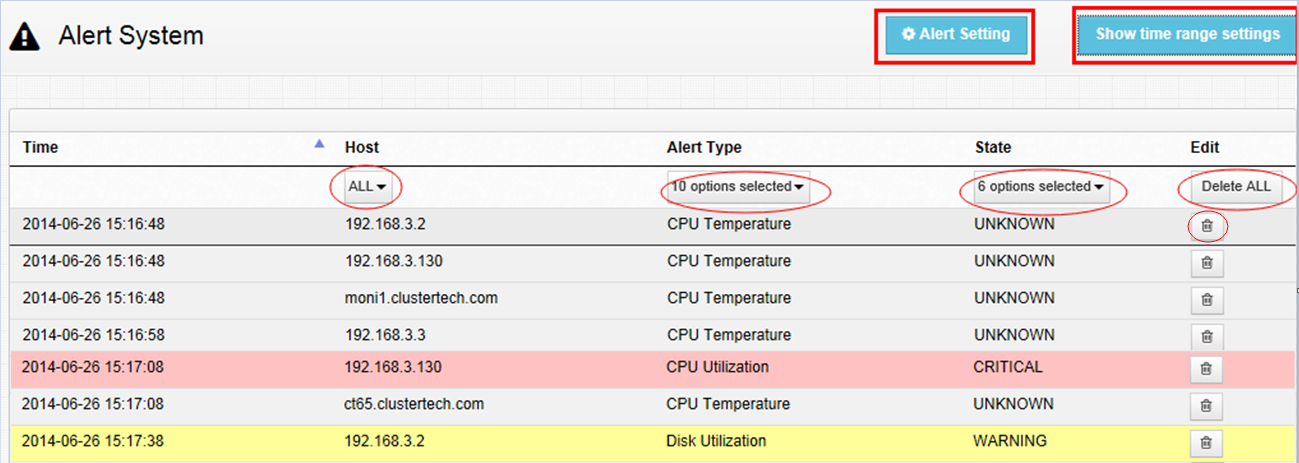This screenshot has height=463, width=1299.
Task: Sort by the Alert Type column header
Action: tap(704, 147)
